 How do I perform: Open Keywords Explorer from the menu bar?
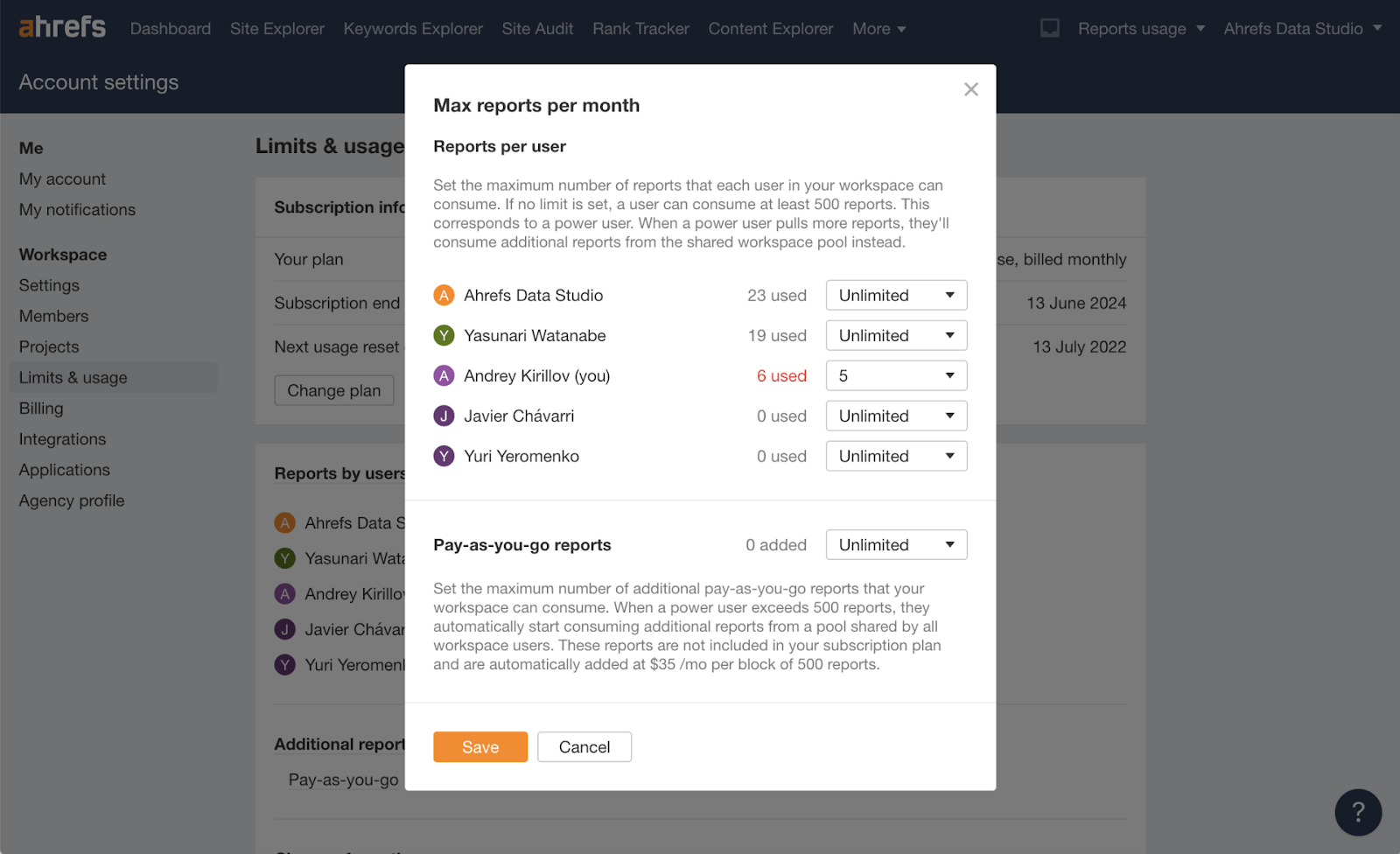(x=412, y=28)
